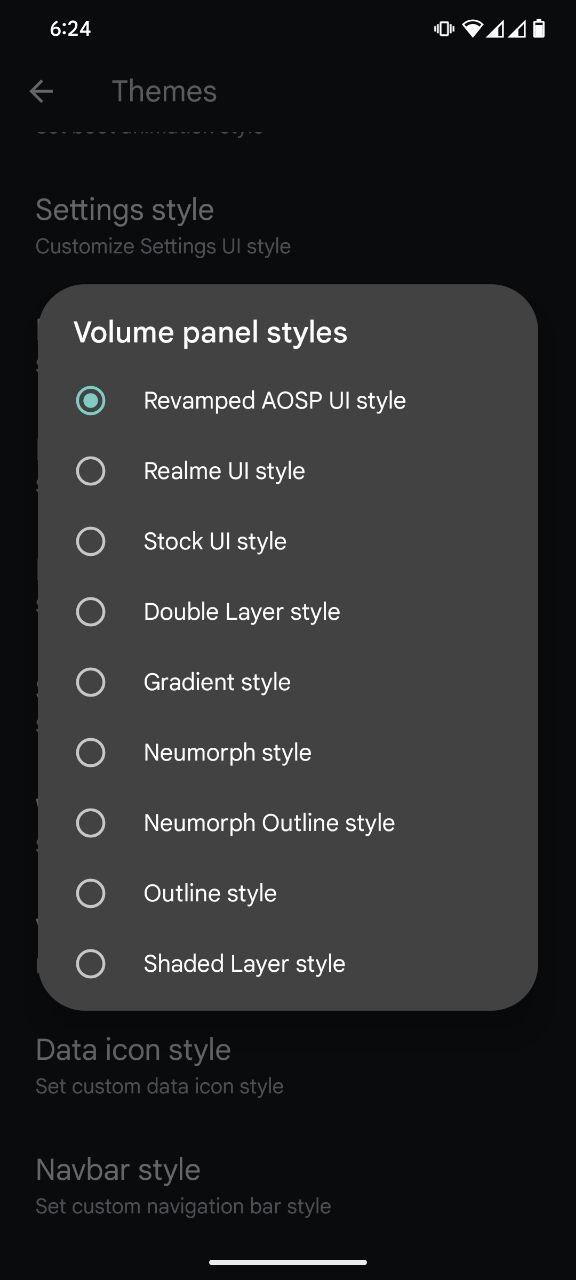
Task: Tap the back arrow icon
Action: click(x=41, y=91)
